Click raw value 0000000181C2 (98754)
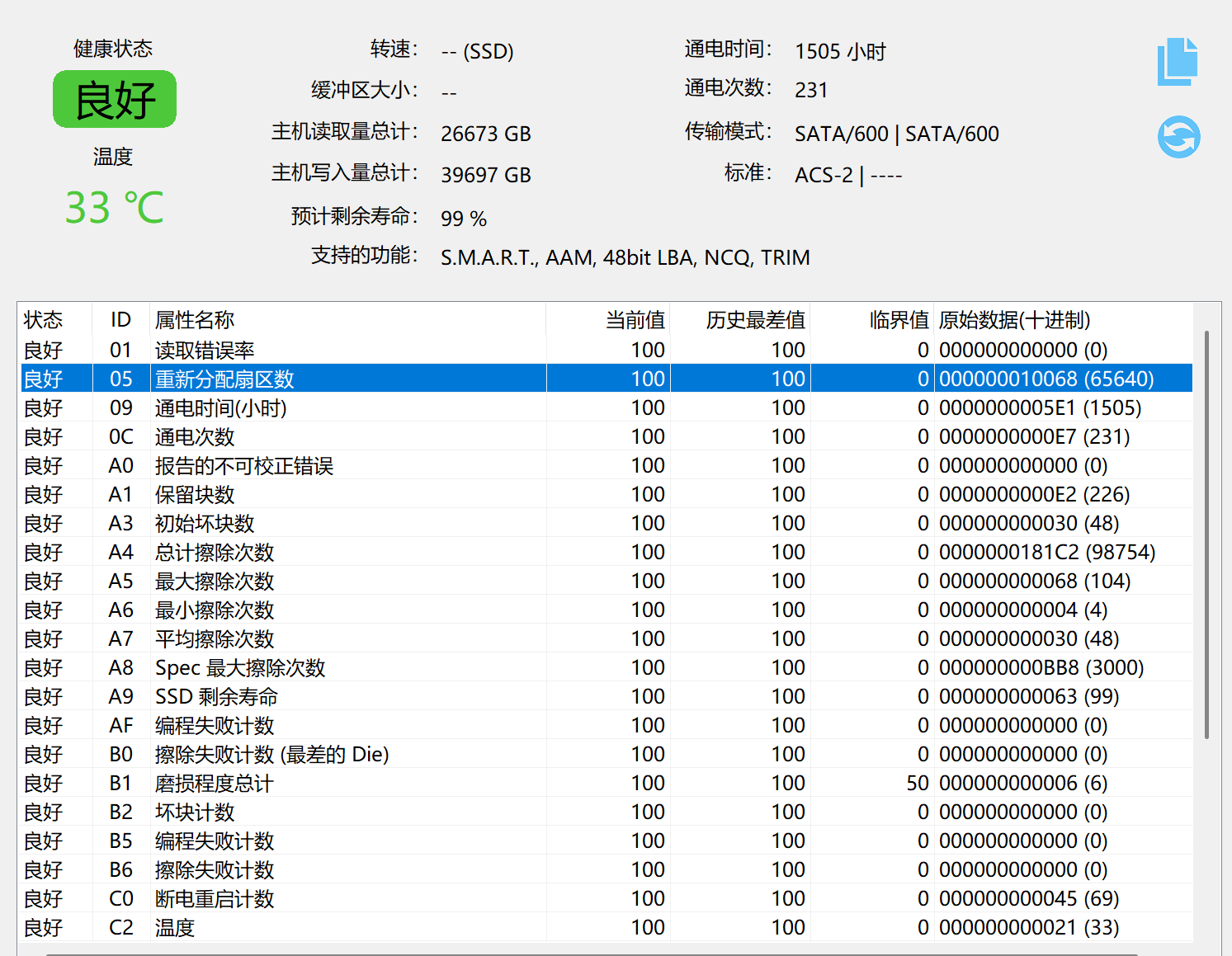The width and height of the screenshot is (1232, 956). [1047, 552]
